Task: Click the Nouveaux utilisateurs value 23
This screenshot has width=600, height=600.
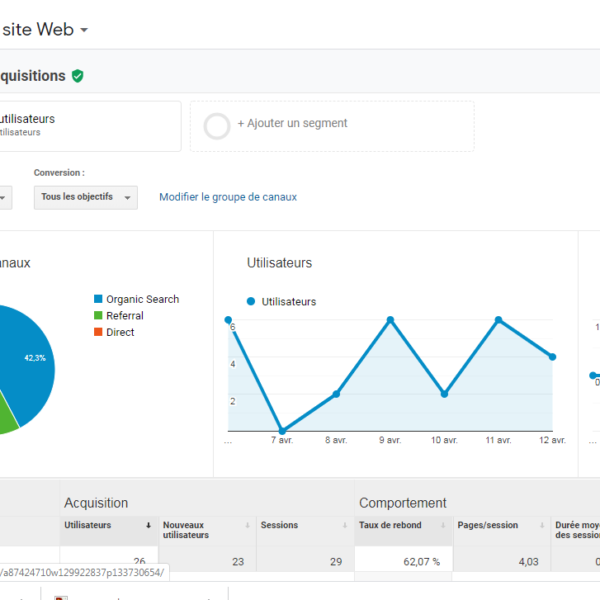Action: 238,562
